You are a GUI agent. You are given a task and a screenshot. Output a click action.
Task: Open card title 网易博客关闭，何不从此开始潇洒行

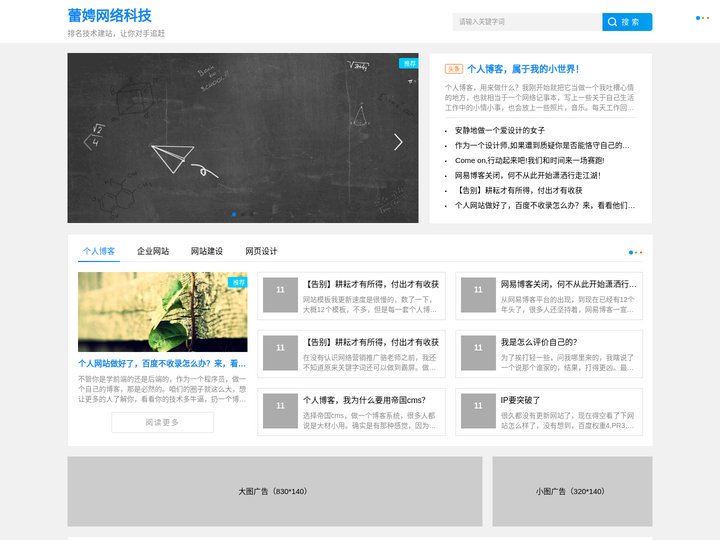point(568,284)
